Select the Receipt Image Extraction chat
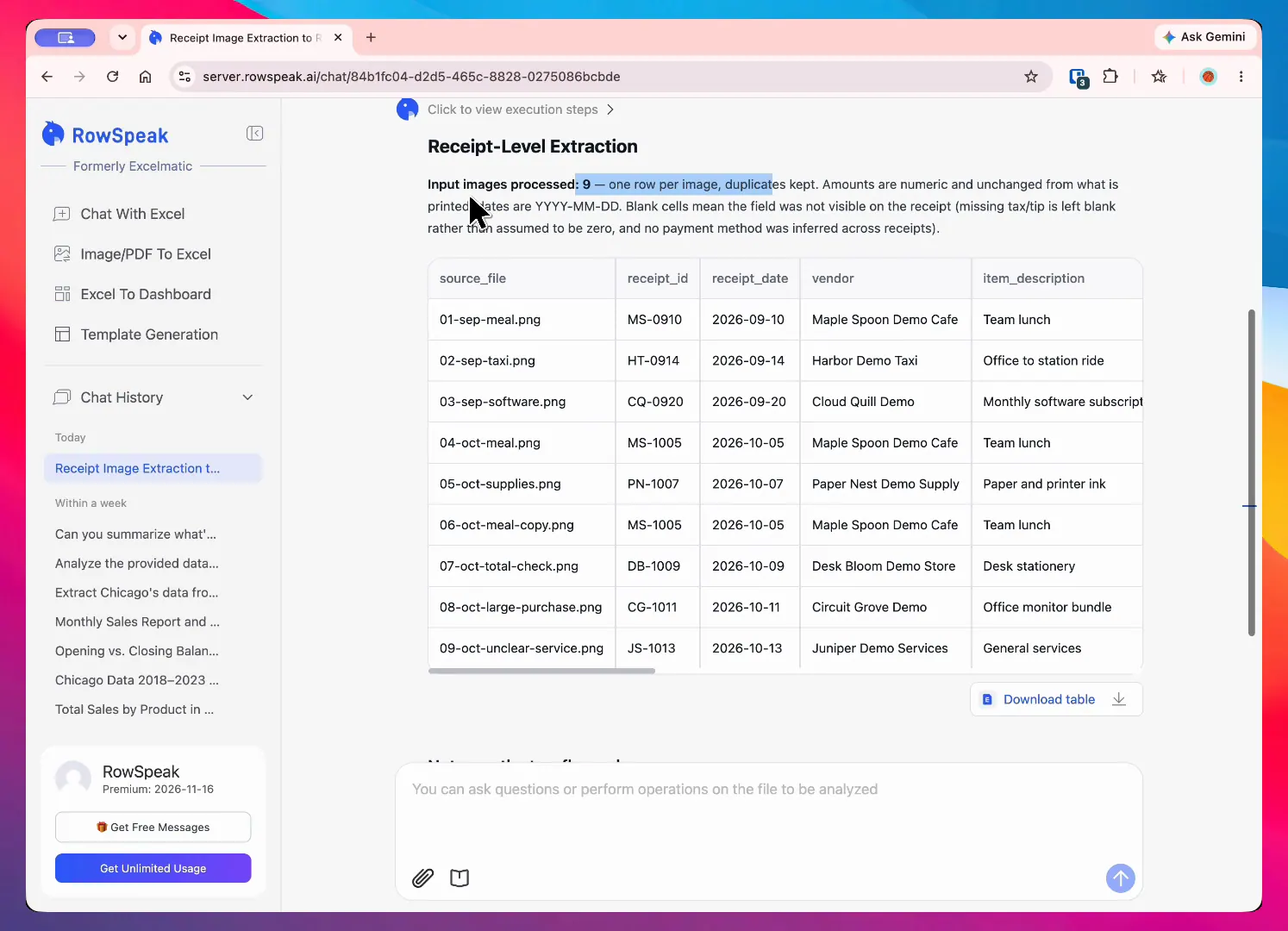 pyautogui.click(x=153, y=468)
